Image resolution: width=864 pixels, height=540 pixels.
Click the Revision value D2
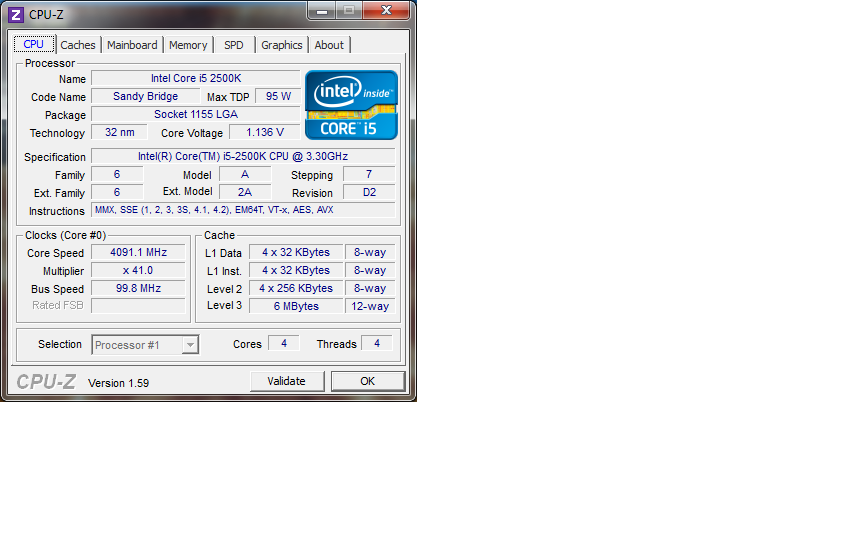tap(369, 192)
